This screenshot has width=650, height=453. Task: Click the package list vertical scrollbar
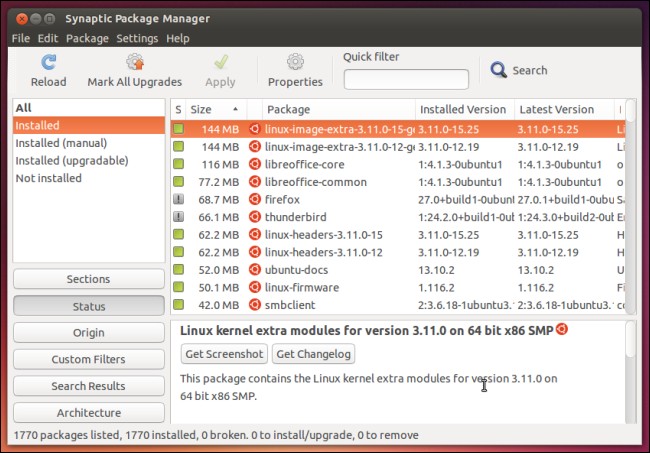631,206
